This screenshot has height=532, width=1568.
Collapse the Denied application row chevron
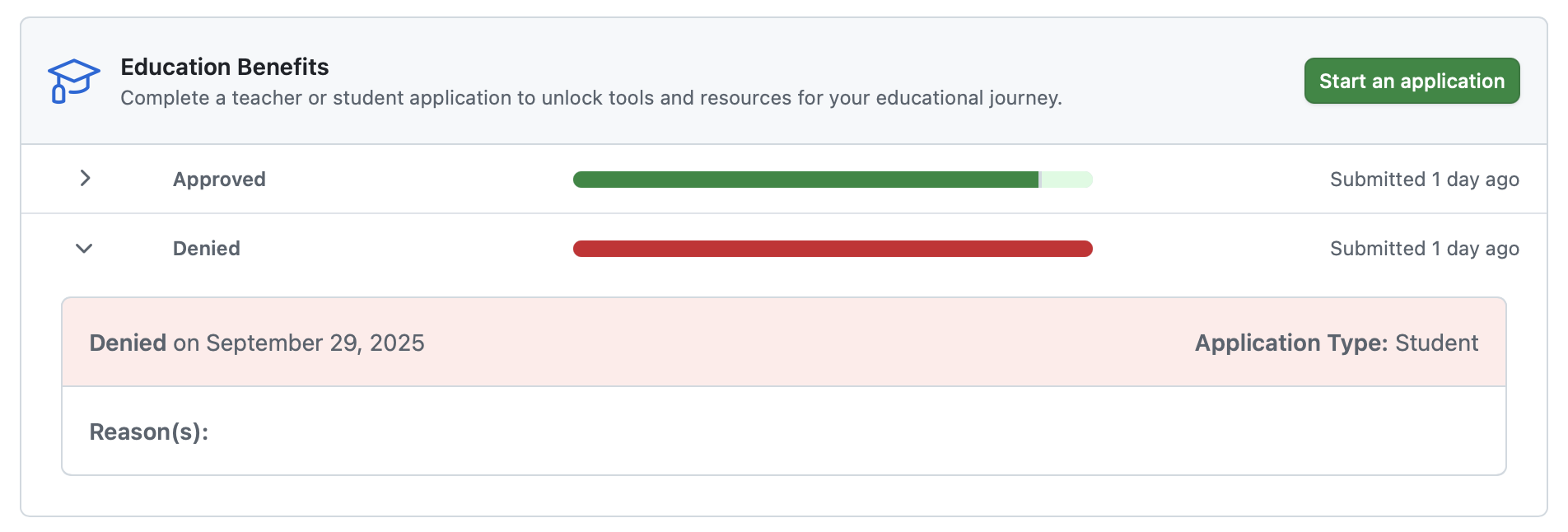tap(84, 248)
